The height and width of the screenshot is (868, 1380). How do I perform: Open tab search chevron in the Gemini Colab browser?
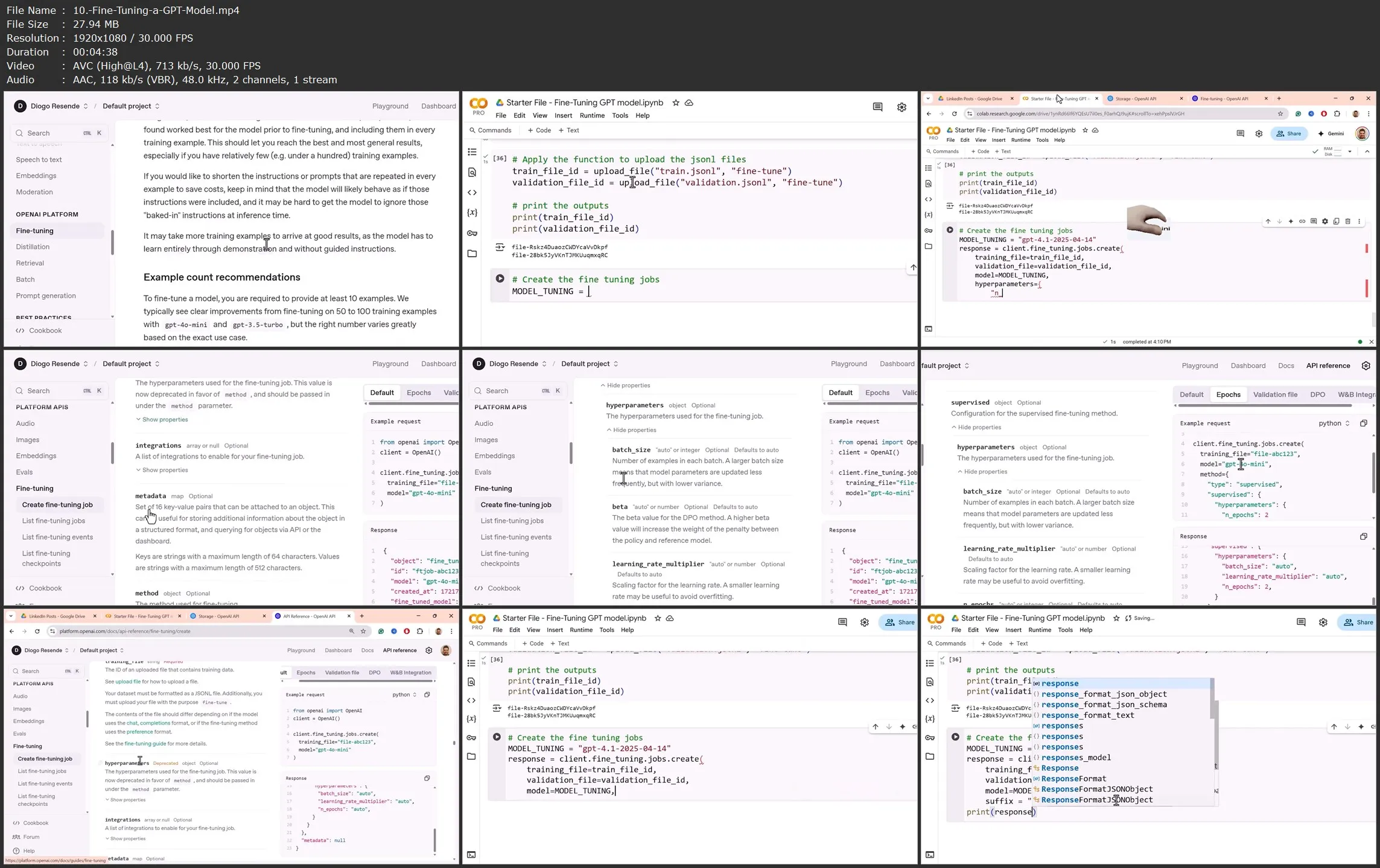click(x=927, y=98)
